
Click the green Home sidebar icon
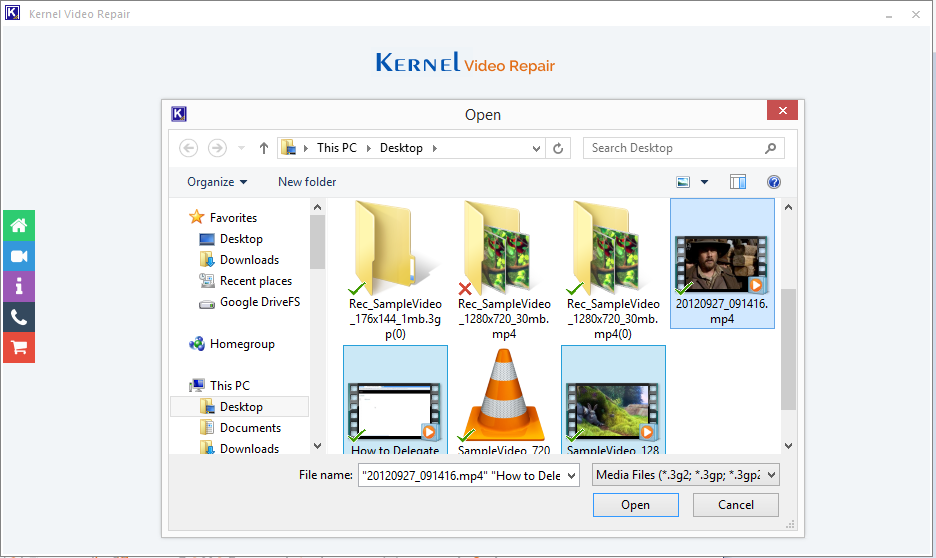pos(19,226)
